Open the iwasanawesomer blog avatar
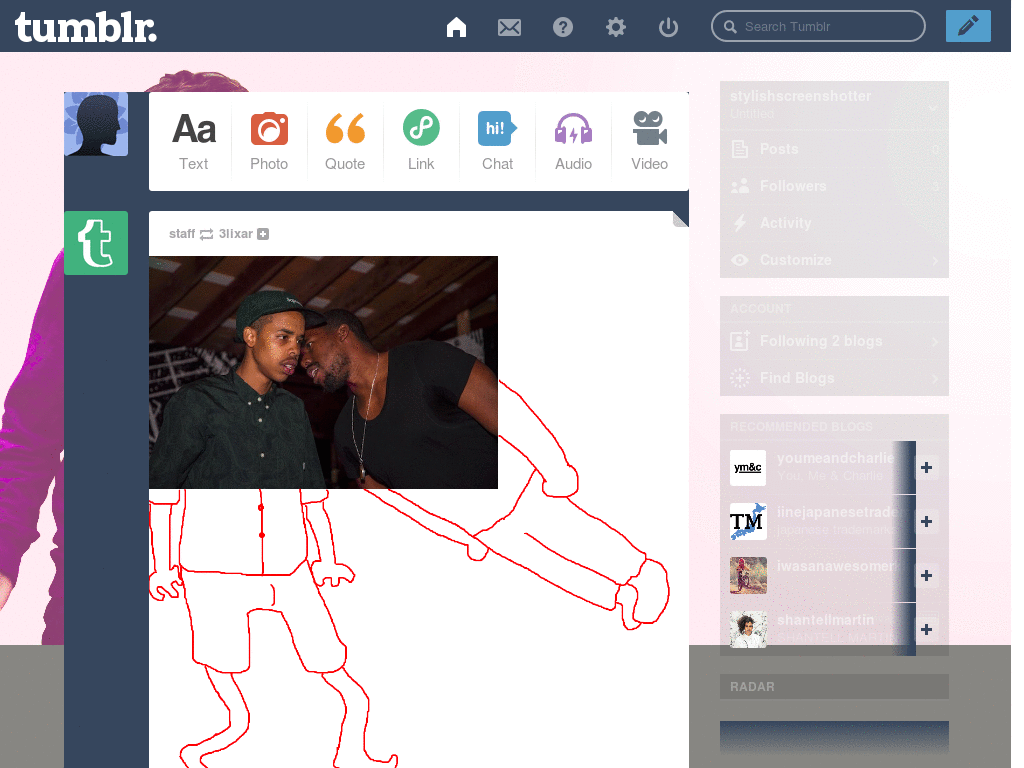 point(748,575)
